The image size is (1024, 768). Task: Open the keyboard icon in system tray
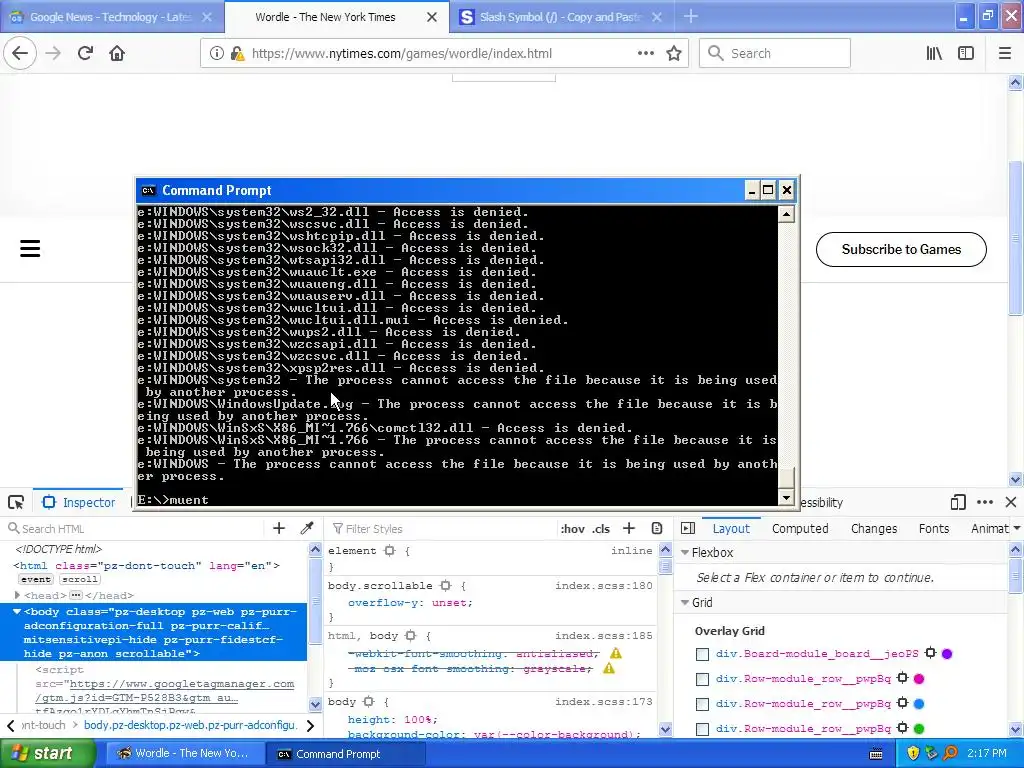click(x=876, y=754)
